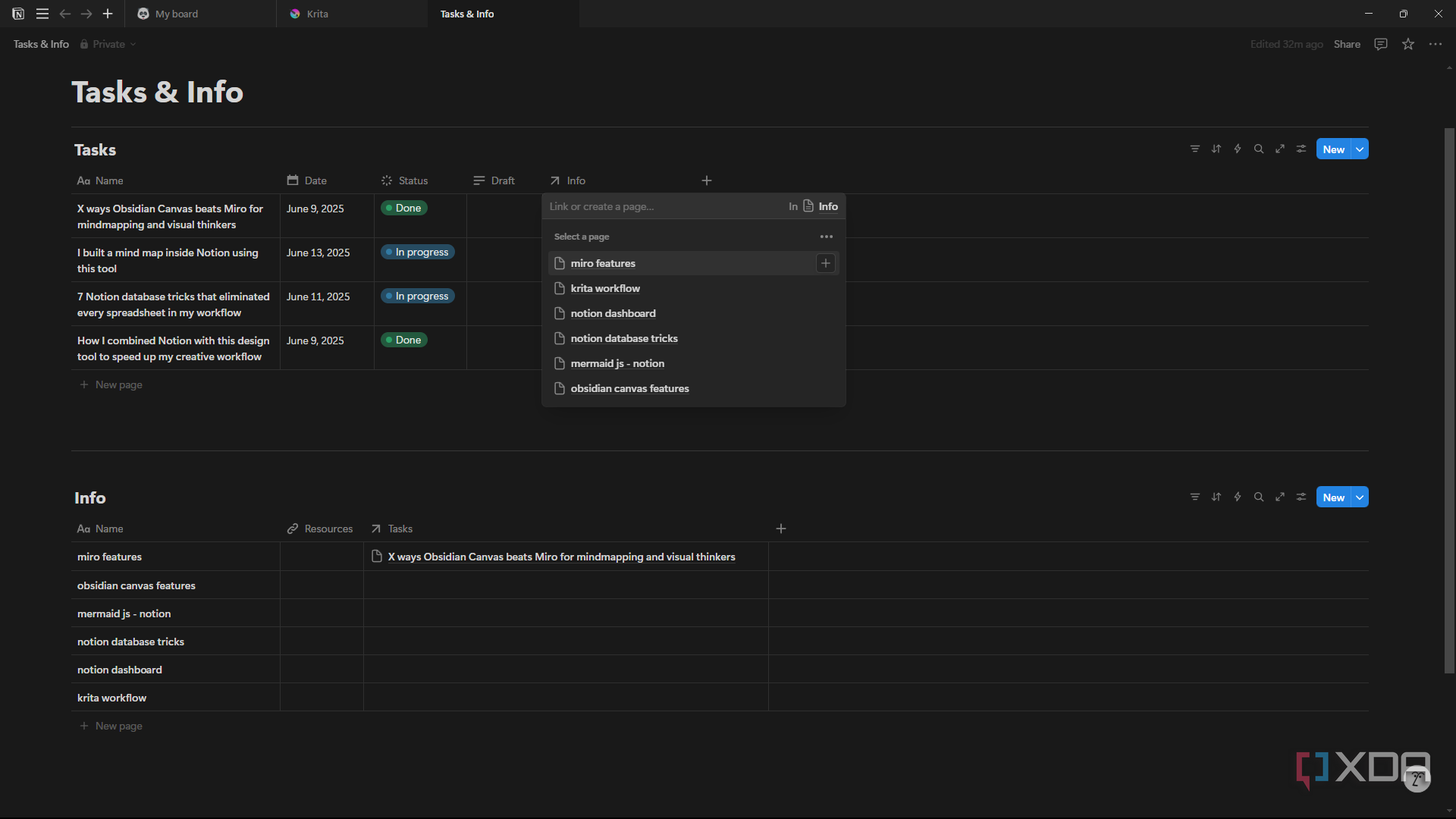Click New button in Tasks database

point(1334,149)
